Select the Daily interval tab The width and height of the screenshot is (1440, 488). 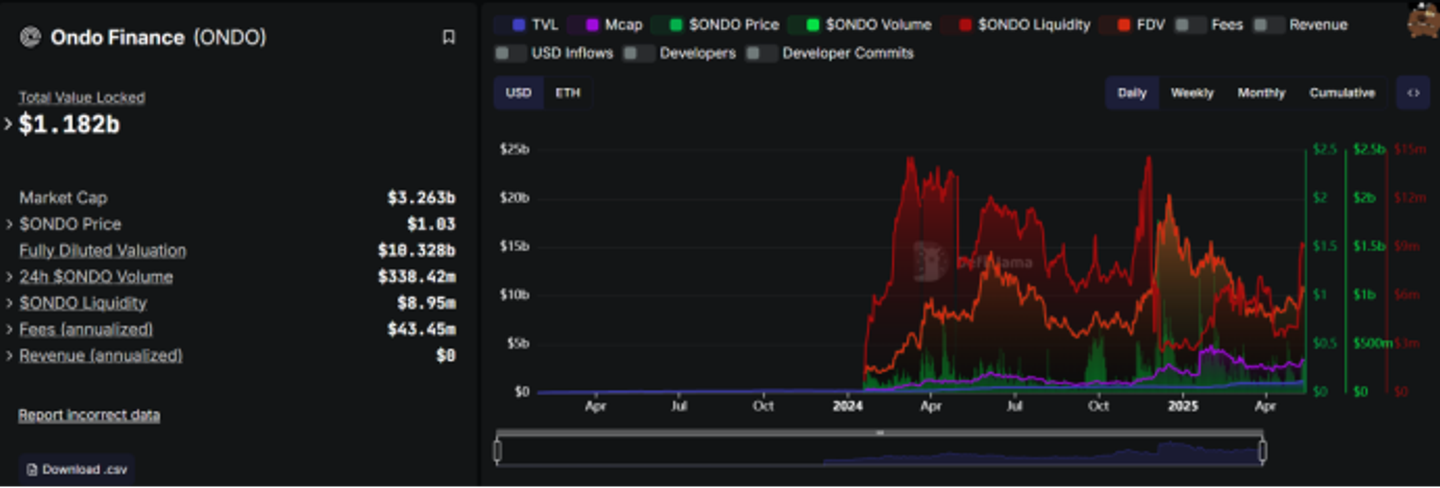click(1132, 93)
